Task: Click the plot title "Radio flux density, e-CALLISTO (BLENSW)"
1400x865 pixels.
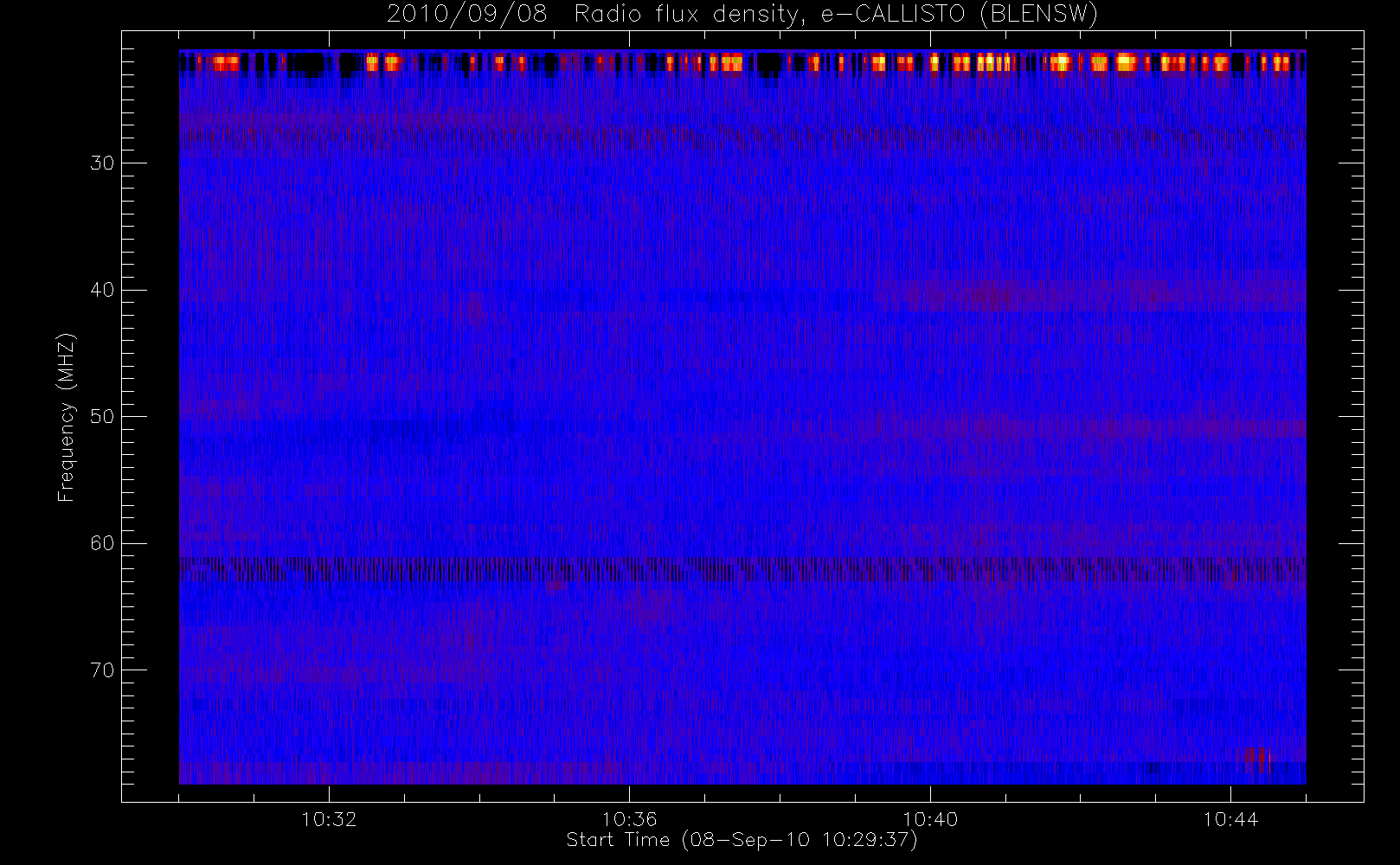Action: [835, 15]
